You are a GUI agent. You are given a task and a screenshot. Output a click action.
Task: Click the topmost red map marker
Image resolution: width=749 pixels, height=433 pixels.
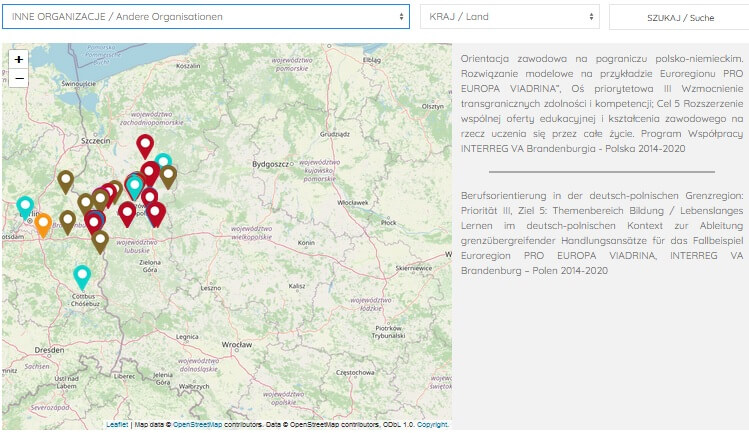pos(145,145)
